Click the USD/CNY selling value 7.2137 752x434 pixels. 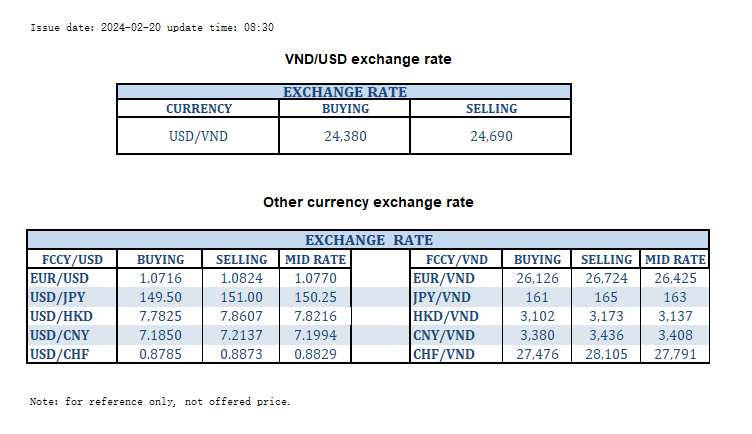[x=241, y=335]
